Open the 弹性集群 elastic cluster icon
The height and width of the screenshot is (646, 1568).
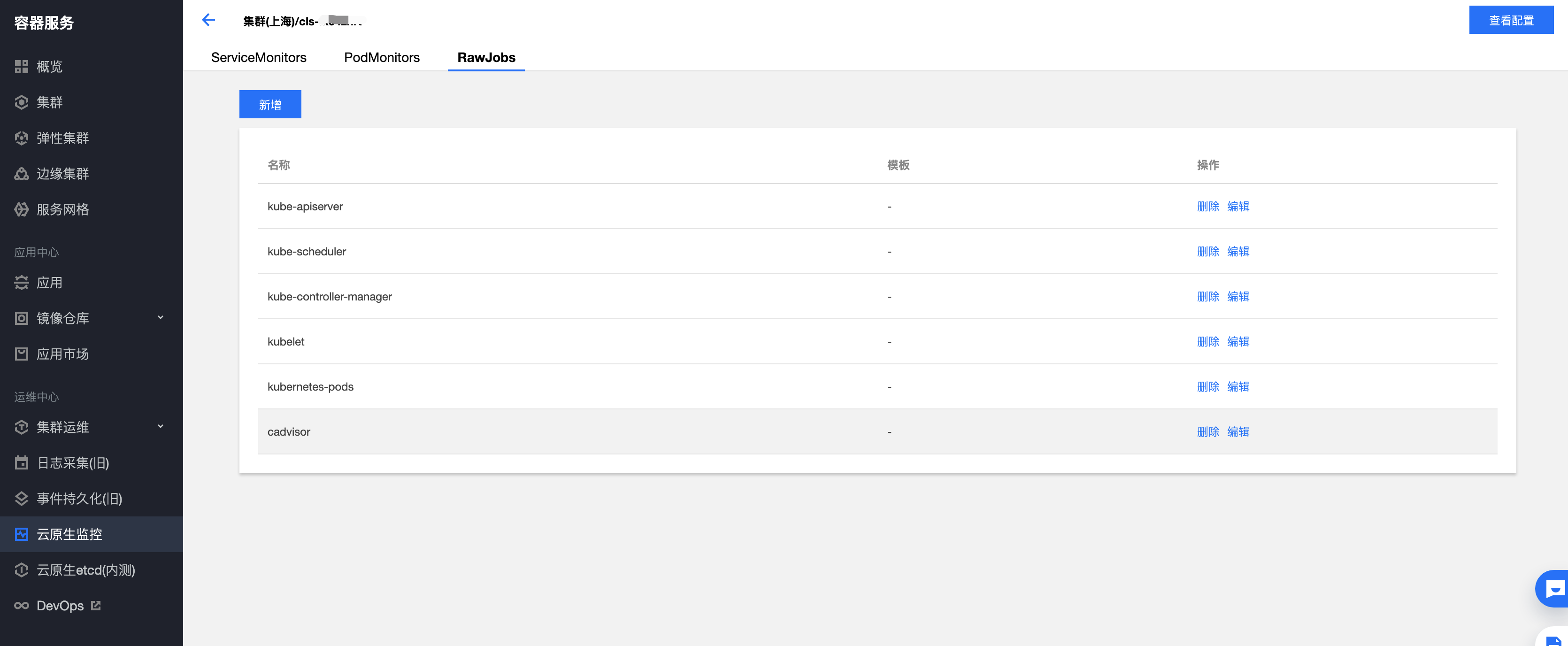coord(21,138)
